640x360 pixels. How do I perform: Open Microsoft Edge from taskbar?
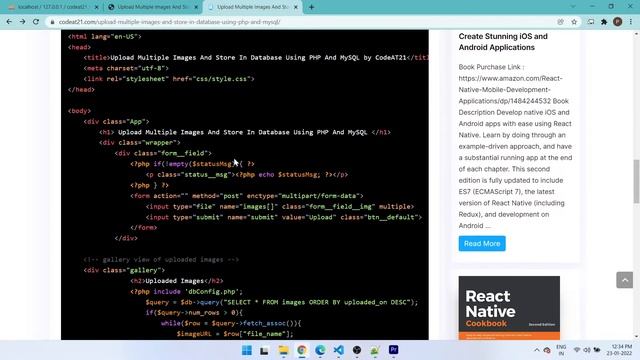pos(320,350)
